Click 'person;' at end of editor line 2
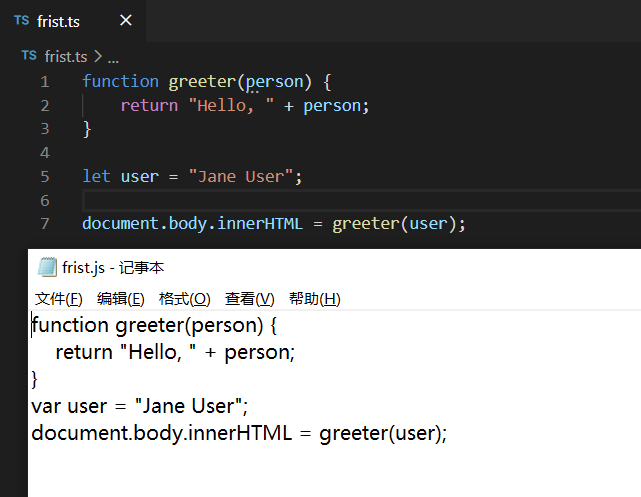Image resolution: width=641 pixels, height=497 pixels. click(336, 106)
